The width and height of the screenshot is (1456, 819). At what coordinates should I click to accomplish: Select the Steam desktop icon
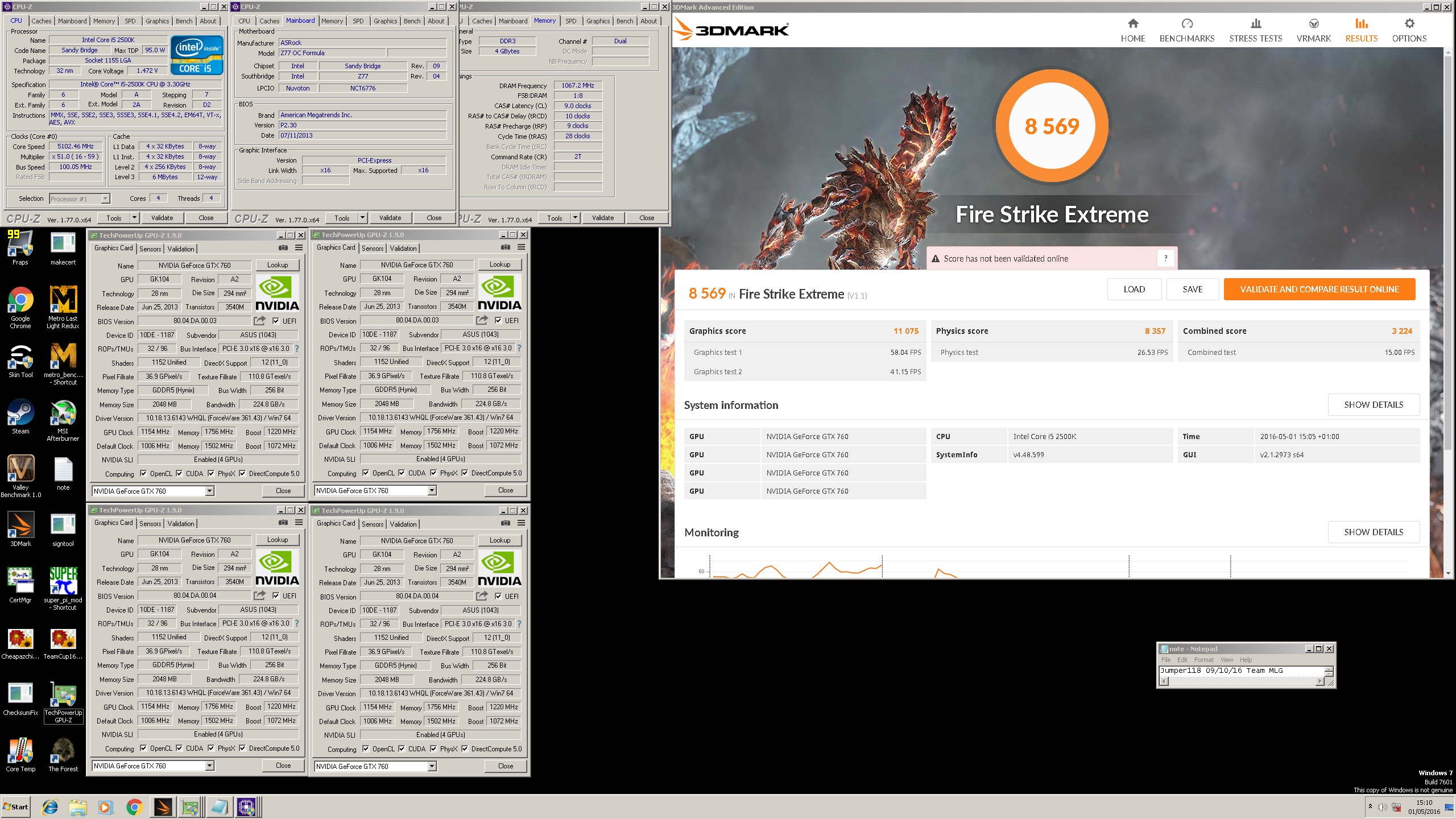[x=20, y=417]
